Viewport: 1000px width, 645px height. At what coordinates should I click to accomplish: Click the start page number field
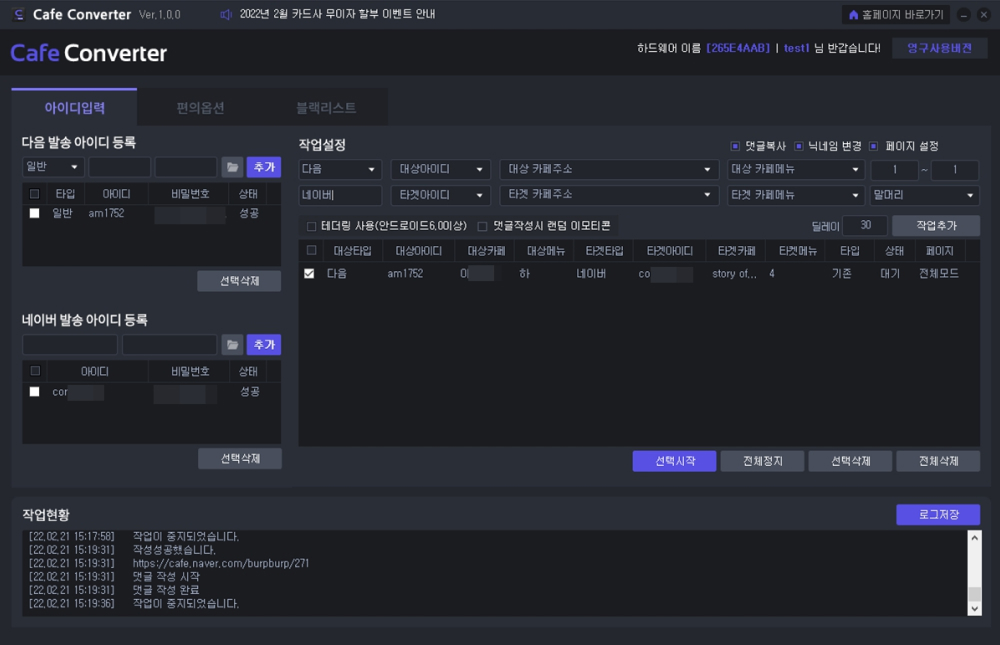[895, 170]
